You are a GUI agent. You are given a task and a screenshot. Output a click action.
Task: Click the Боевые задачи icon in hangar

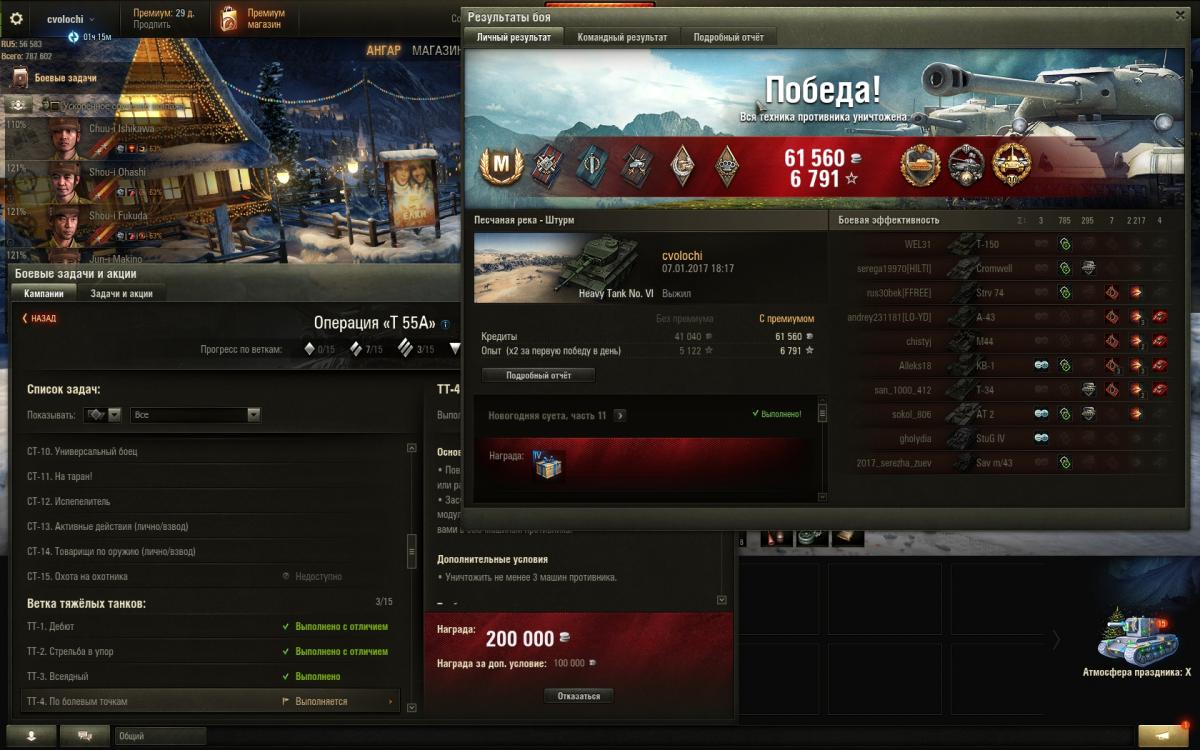point(20,78)
